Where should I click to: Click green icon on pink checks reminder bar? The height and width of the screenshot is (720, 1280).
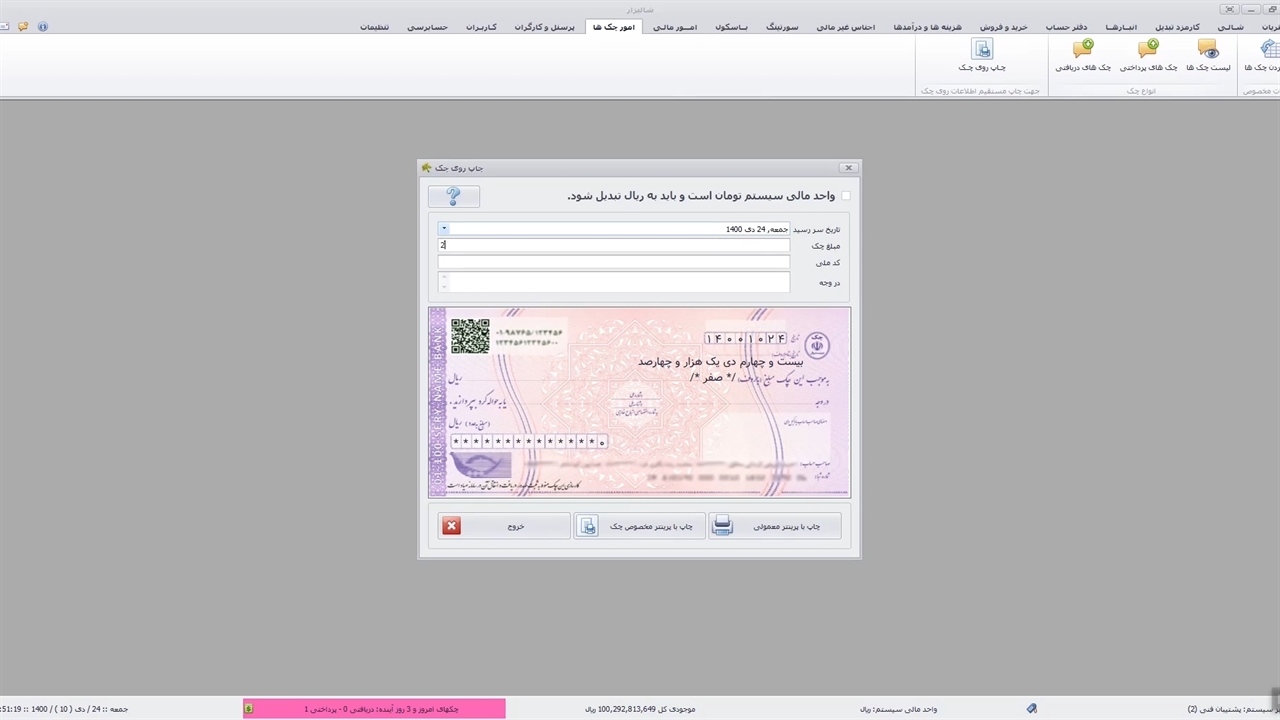pos(249,709)
